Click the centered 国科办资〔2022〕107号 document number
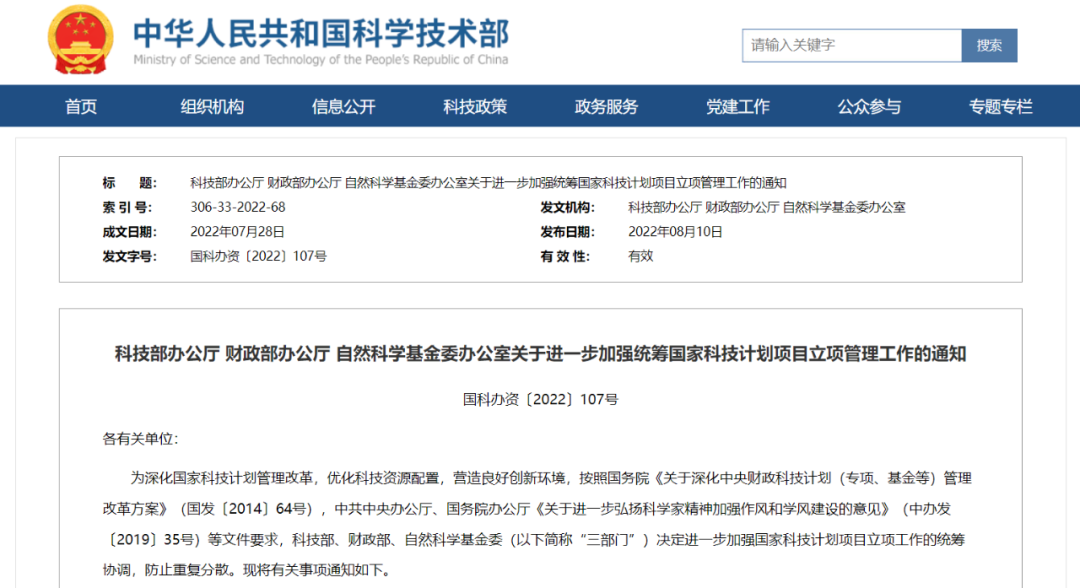Viewport: 1080px width, 588px height. [540, 399]
